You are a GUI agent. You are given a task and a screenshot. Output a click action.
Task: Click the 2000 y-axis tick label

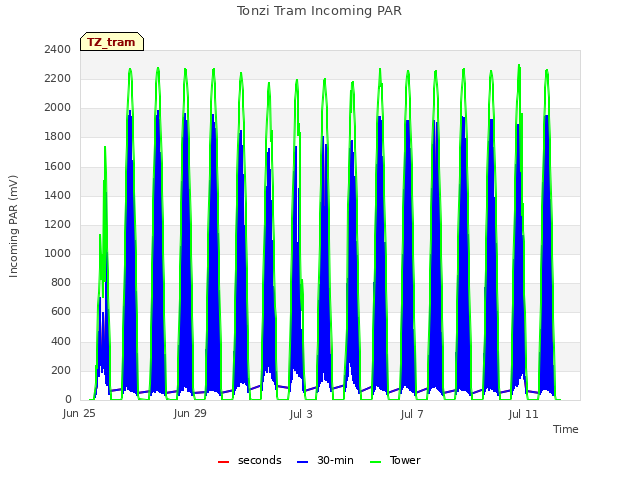pos(58,108)
